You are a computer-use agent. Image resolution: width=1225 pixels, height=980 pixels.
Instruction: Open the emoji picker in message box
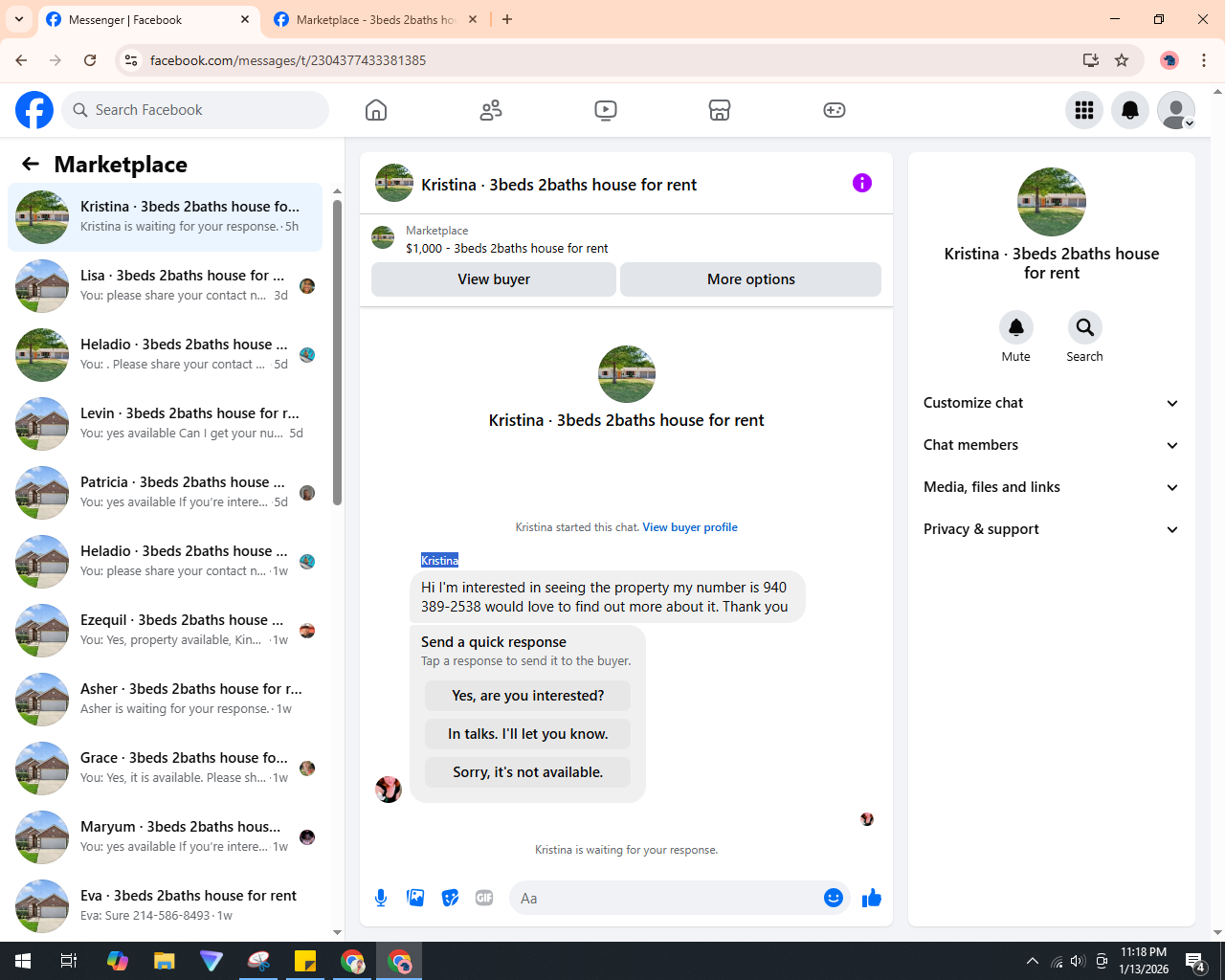[834, 898]
